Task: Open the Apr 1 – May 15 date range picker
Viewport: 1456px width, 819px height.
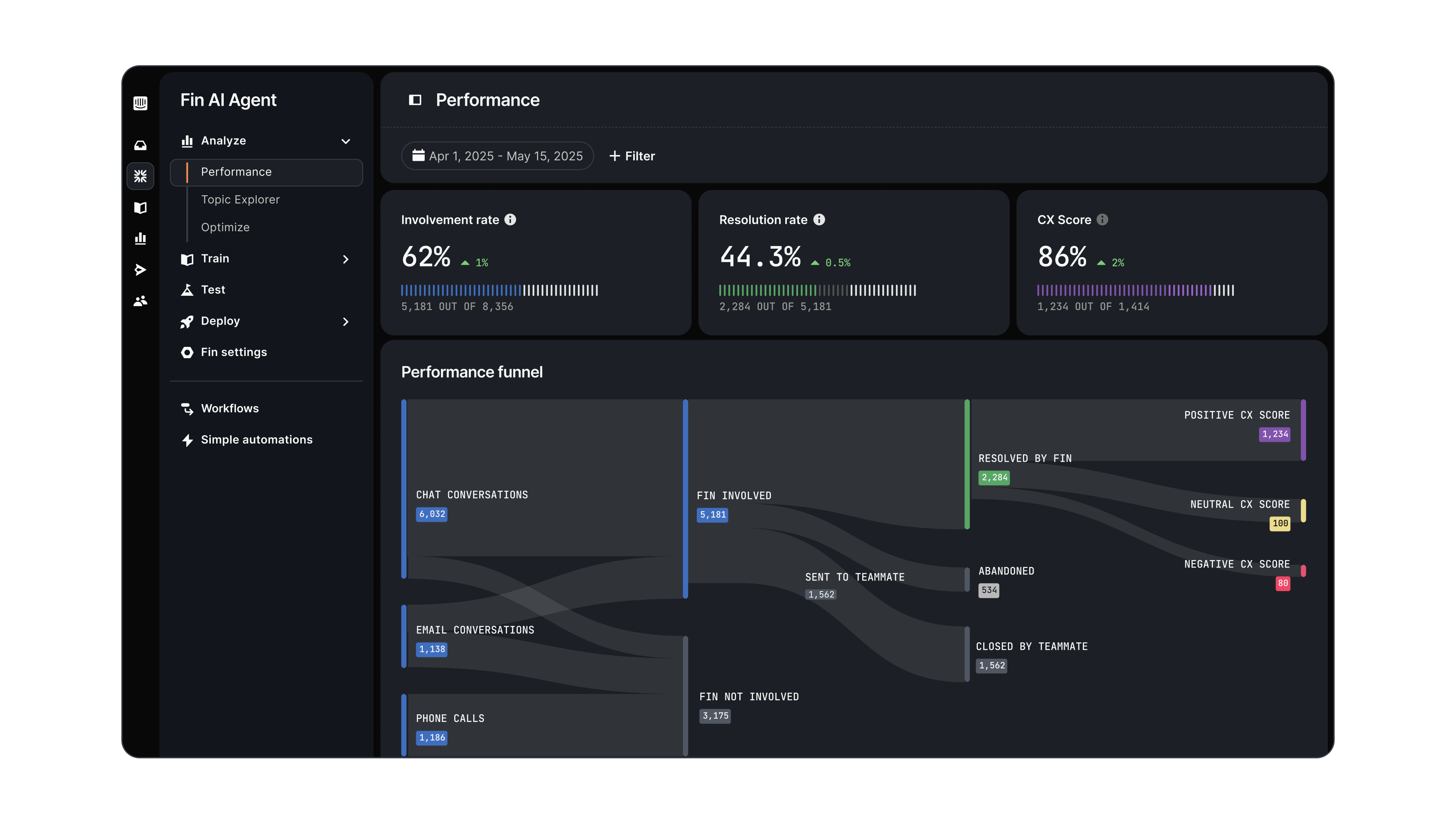Action: click(x=497, y=155)
